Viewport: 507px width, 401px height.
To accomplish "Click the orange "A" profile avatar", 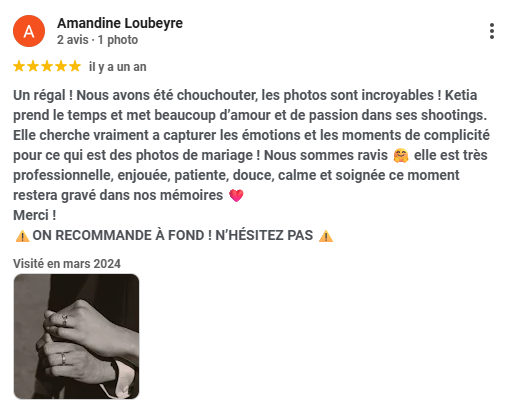I will point(29,31).
